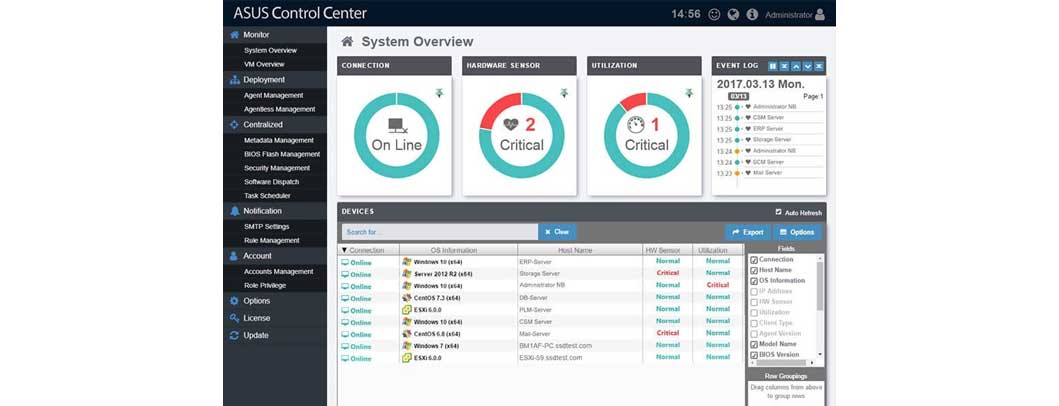This screenshot has height=406, width=1059.
Task: Toggle the Auto Refresh checkbox
Action: coord(778,212)
